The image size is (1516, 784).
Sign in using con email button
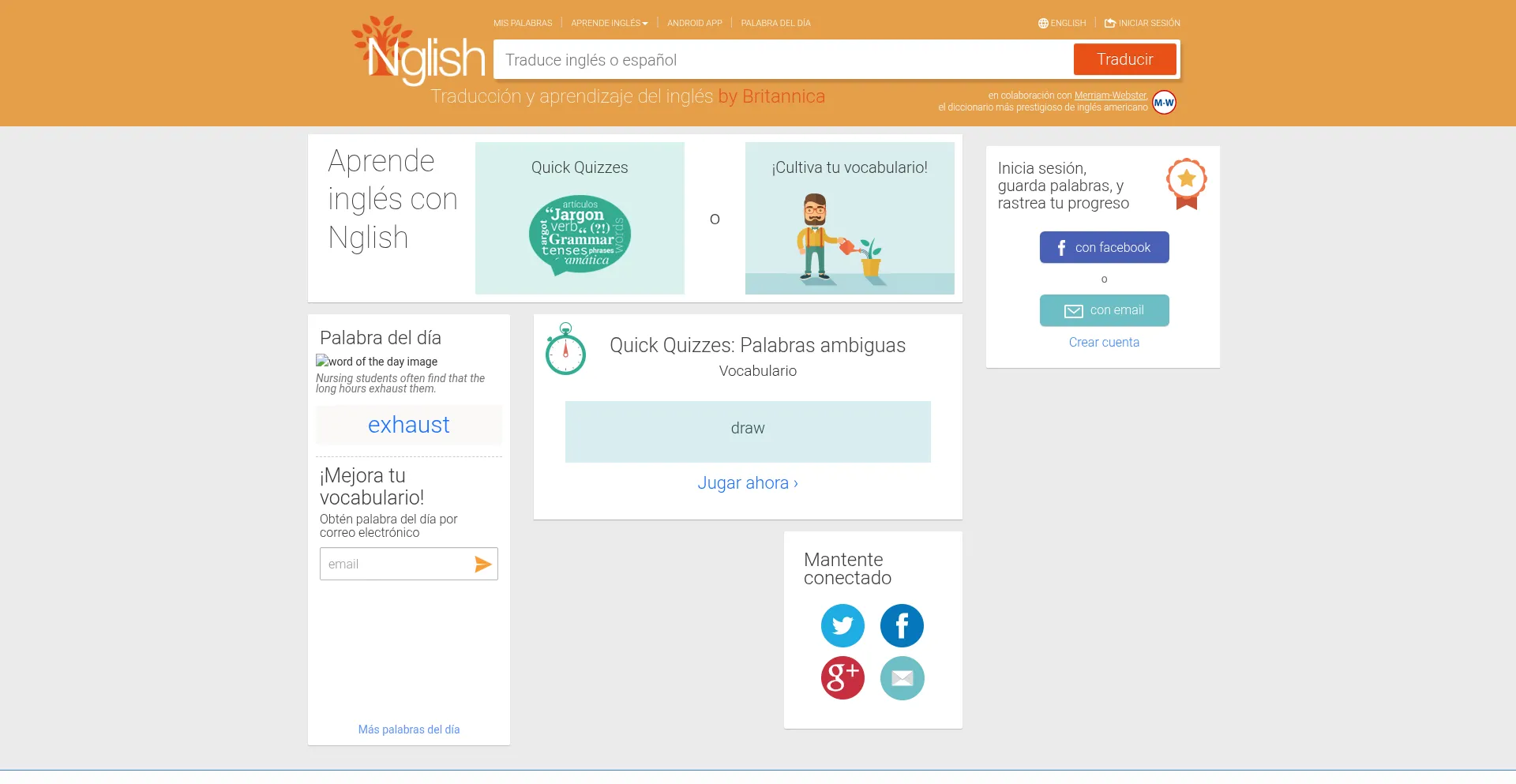1104,310
